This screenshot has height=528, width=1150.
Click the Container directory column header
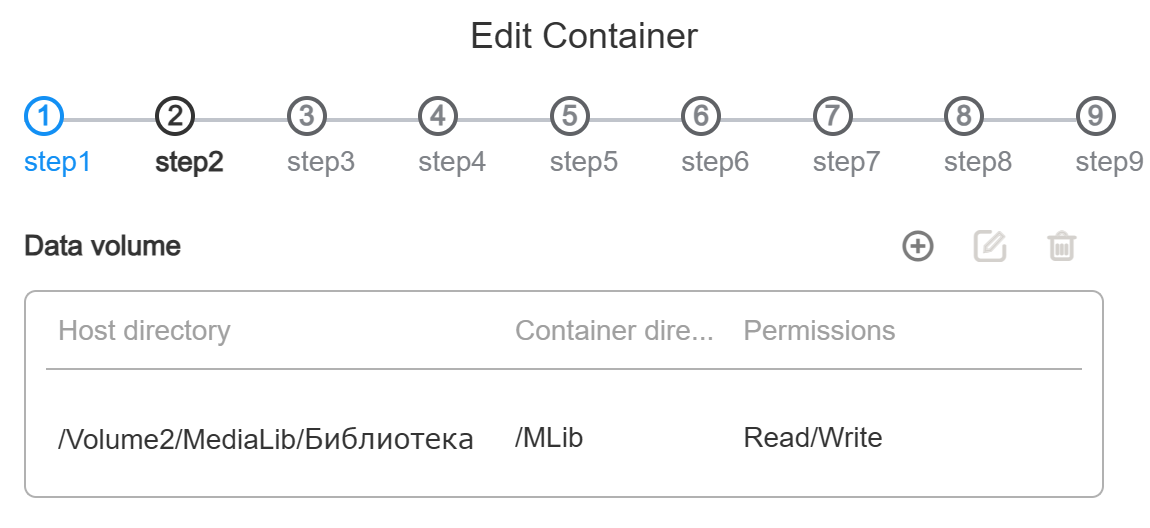click(614, 331)
